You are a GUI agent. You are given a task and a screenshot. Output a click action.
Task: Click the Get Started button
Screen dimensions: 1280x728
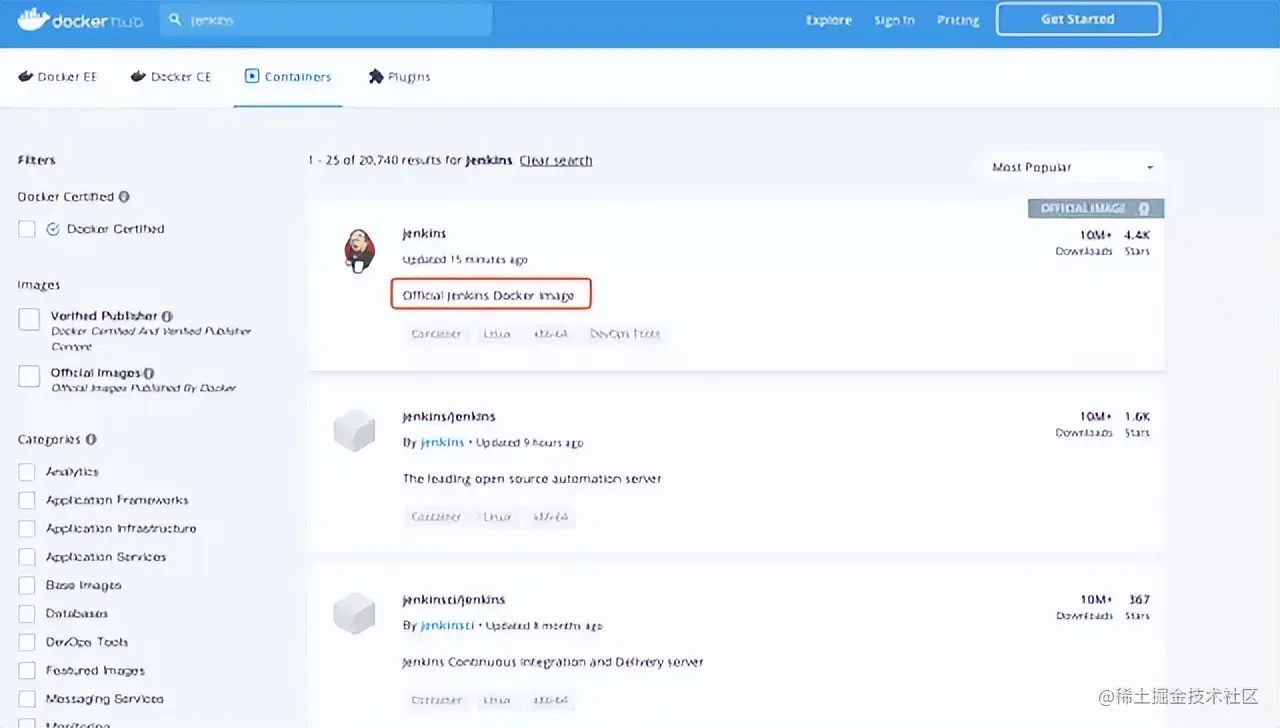(1078, 19)
